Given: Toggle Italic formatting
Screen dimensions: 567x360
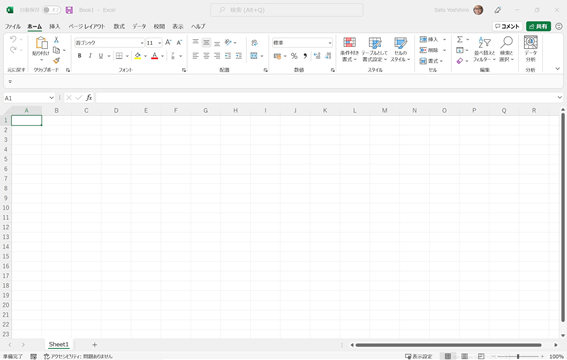Looking at the screenshot, I should pyautogui.click(x=90, y=56).
